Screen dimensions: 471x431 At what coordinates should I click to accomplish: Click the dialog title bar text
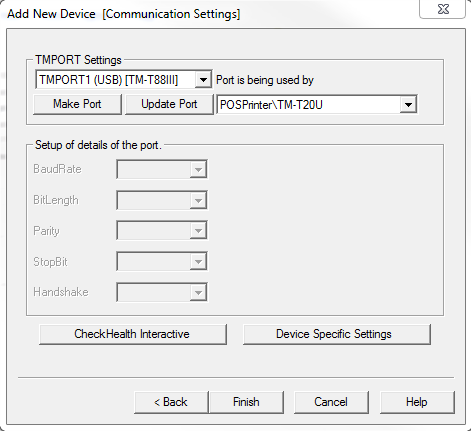124,14
